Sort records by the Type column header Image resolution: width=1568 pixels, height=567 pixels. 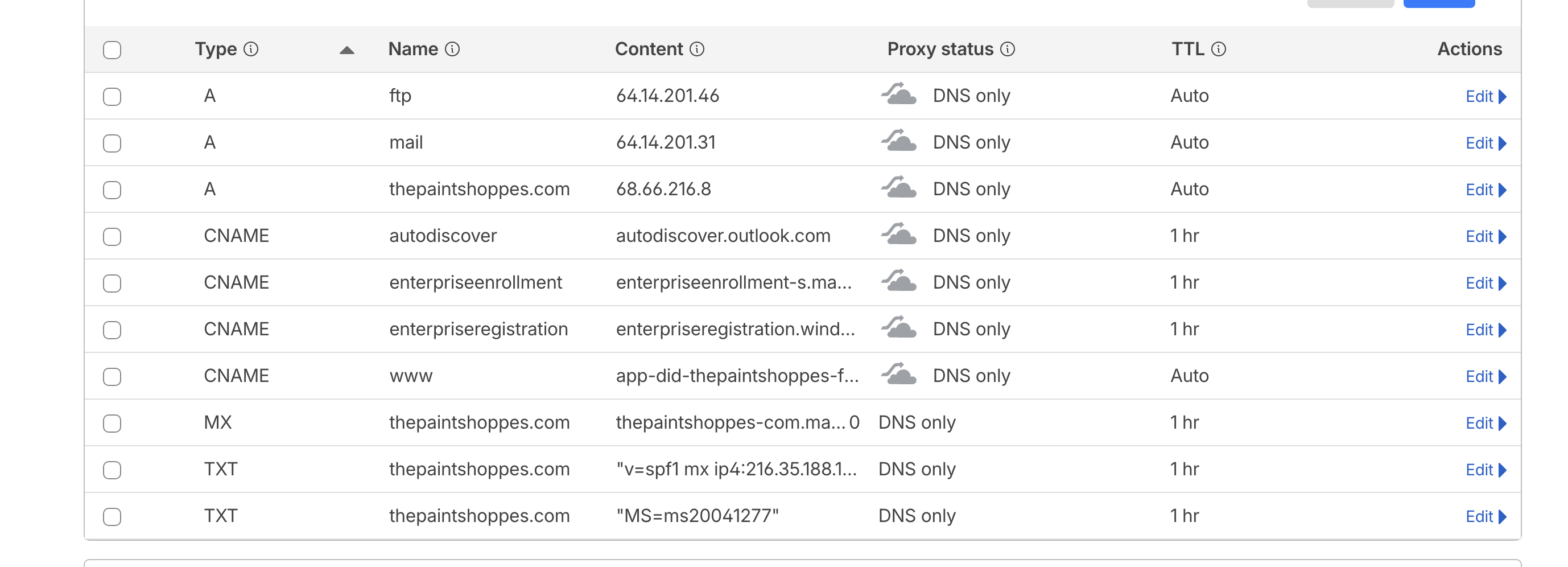tap(216, 50)
